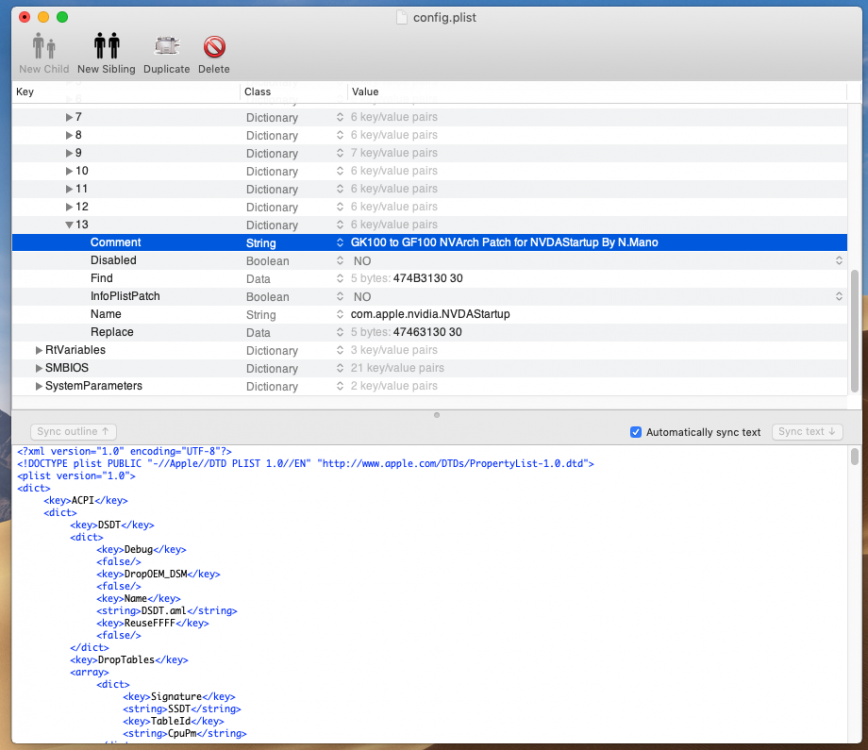The width and height of the screenshot is (868, 750).
Task: Click the com.apple.nvidia.NVDAStartup value
Action: [x=430, y=314]
